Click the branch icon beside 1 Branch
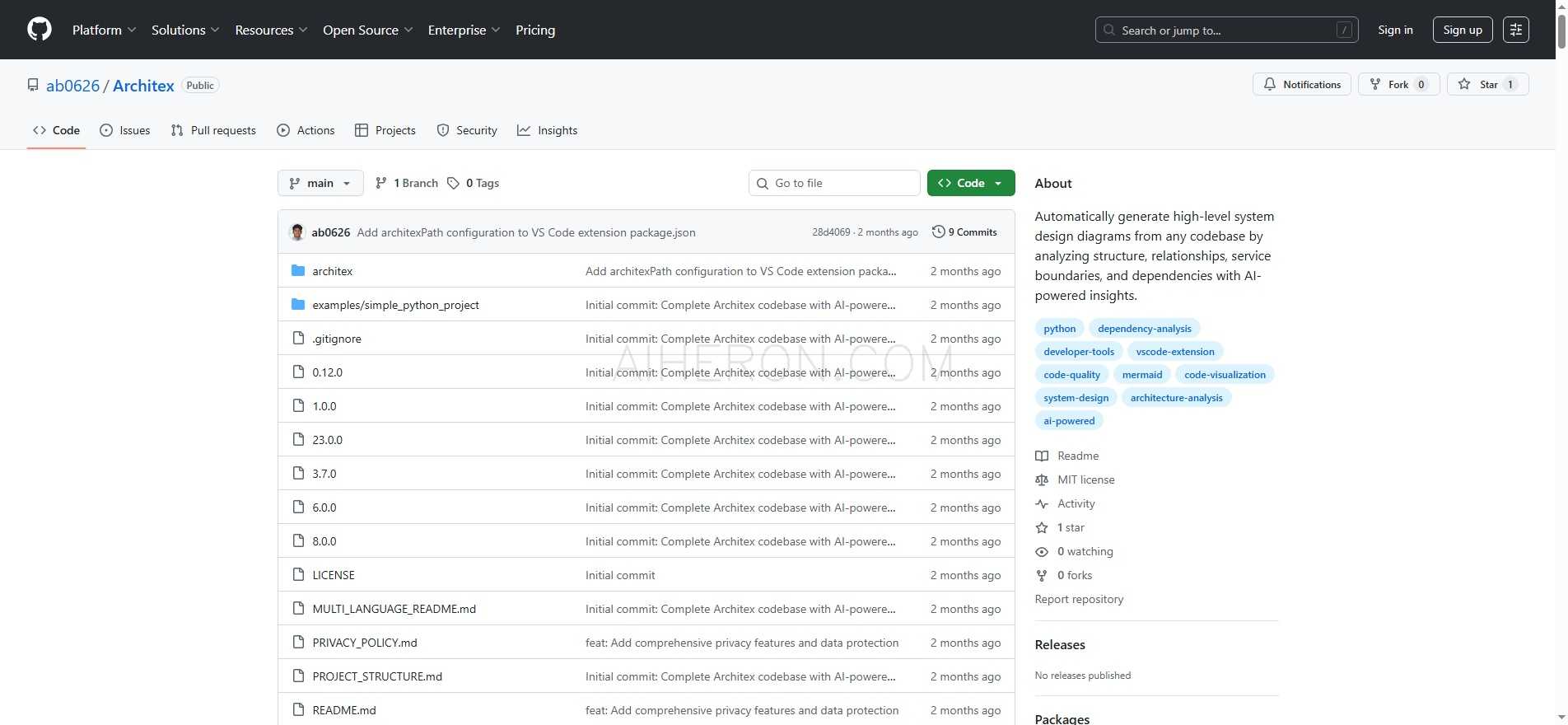1568x725 pixels. [380, 183]
